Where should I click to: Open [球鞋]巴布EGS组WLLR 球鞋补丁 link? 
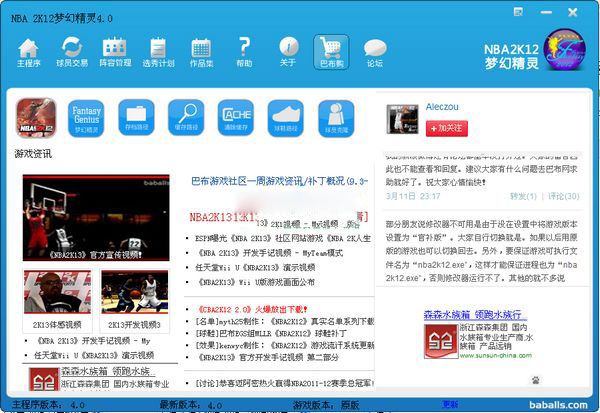pos(271,333)
